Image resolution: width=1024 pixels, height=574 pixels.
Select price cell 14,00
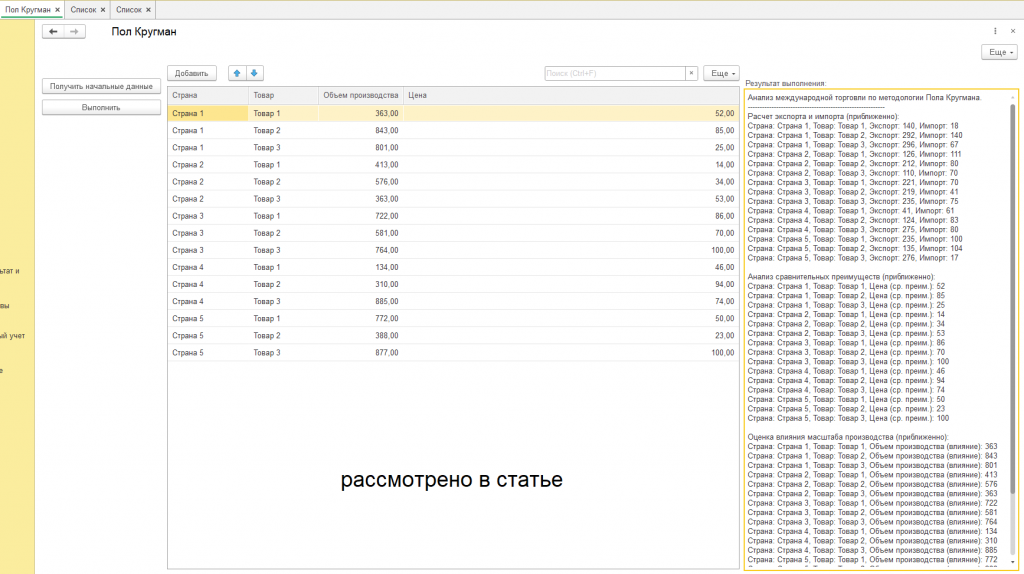pyautogui.click(x=571, y=165)
